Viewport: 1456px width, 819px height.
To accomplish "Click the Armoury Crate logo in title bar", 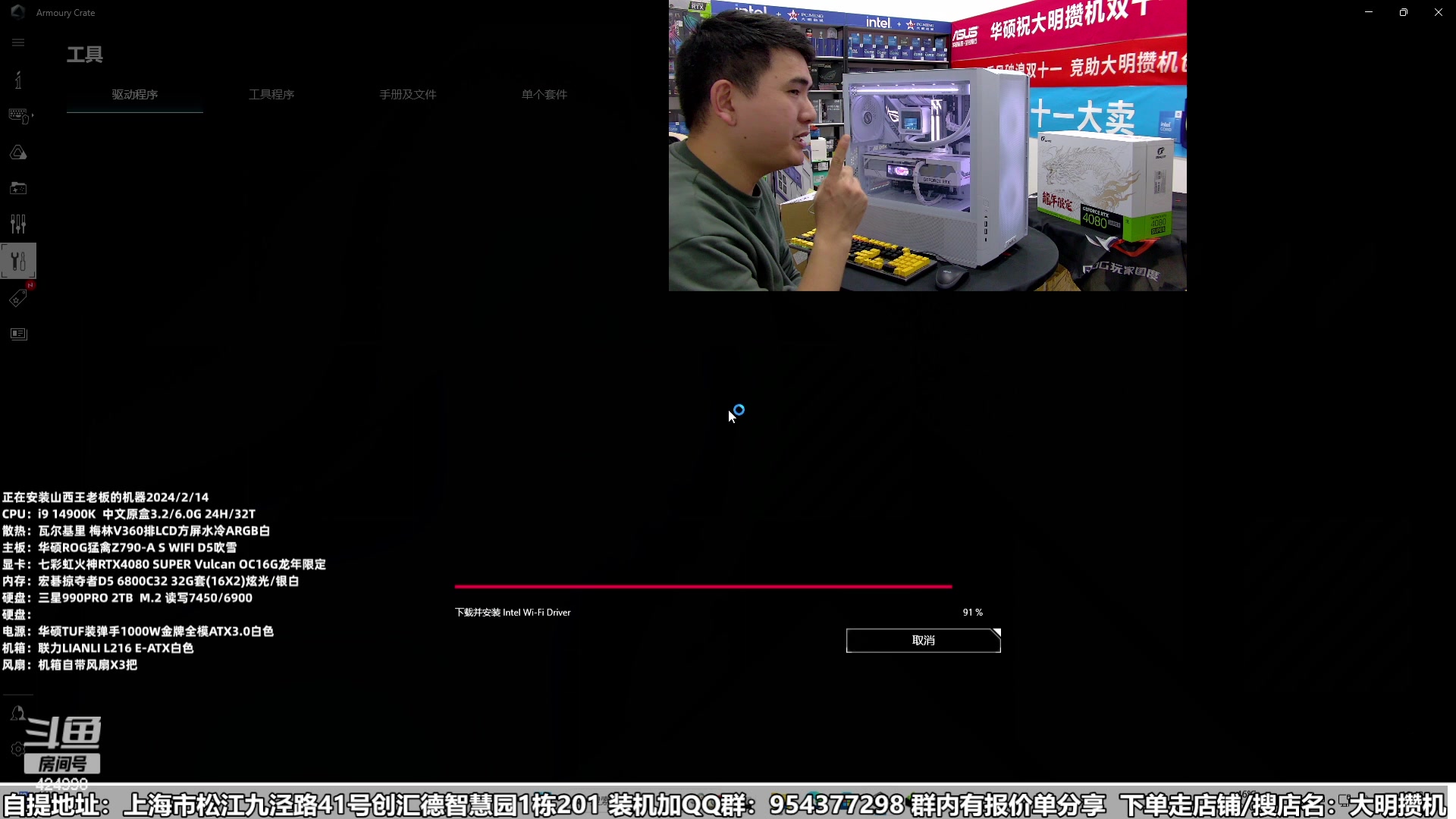I will click(x=17, y=12).
